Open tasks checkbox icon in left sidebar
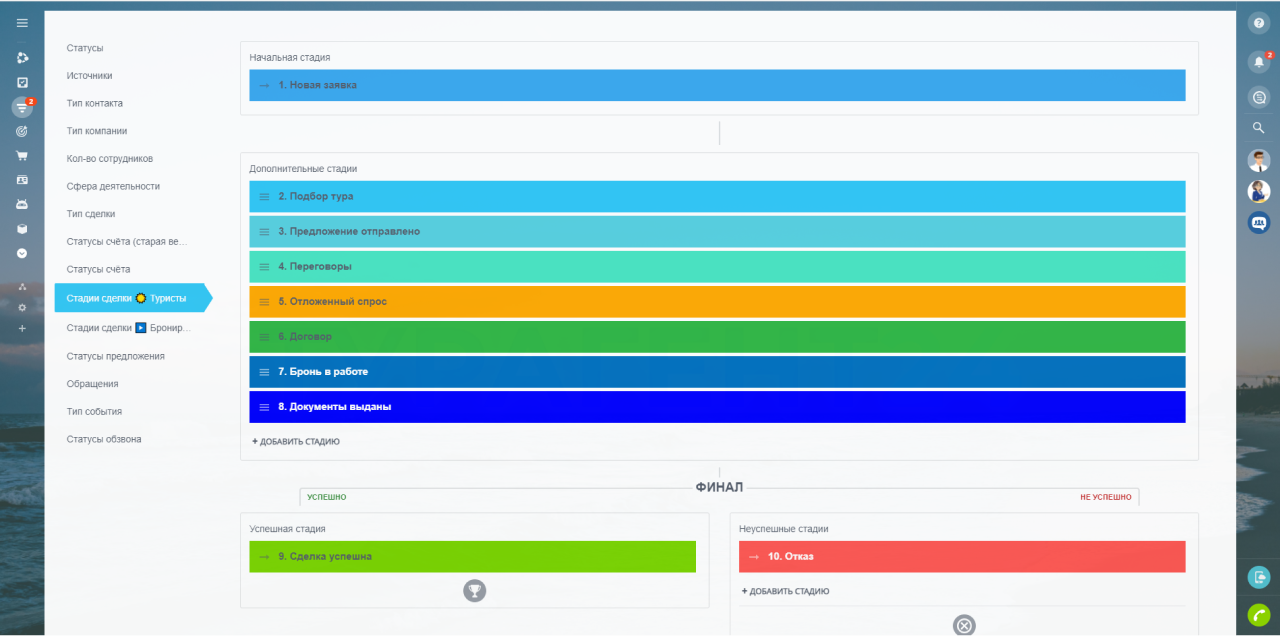 (22, 82)
